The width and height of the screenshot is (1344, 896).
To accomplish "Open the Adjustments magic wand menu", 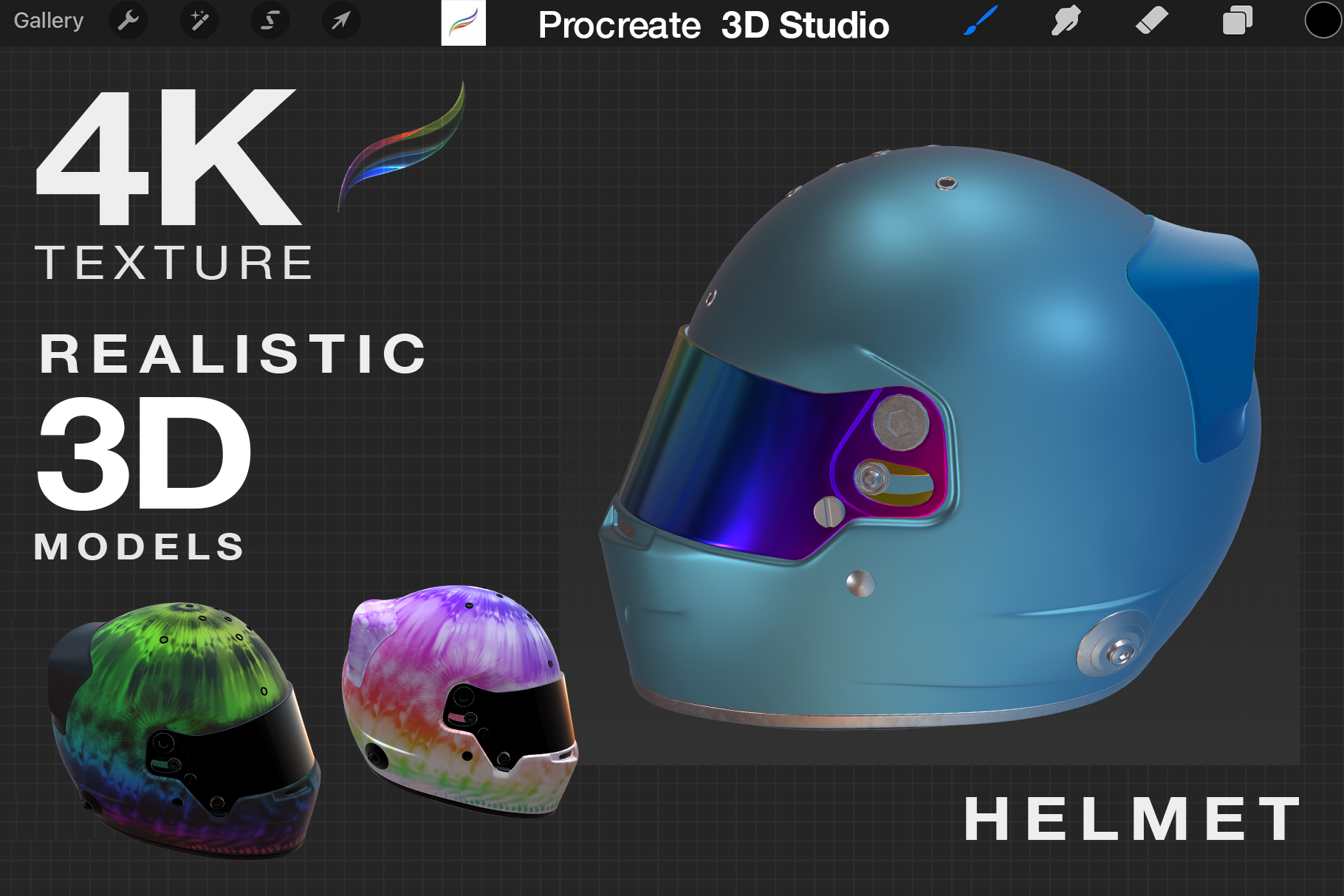I will [x=199, y=21].
